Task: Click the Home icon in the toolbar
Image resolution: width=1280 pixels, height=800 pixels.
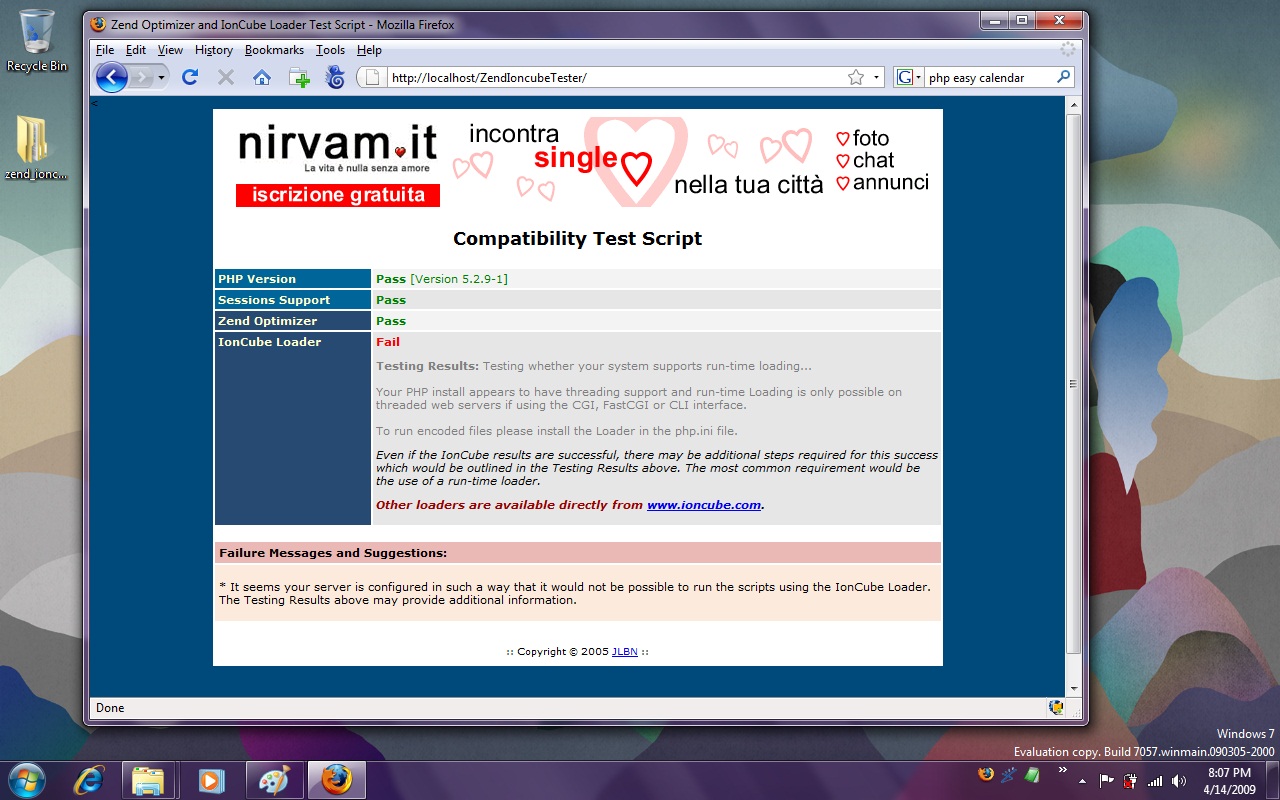Action: point(262,77)
